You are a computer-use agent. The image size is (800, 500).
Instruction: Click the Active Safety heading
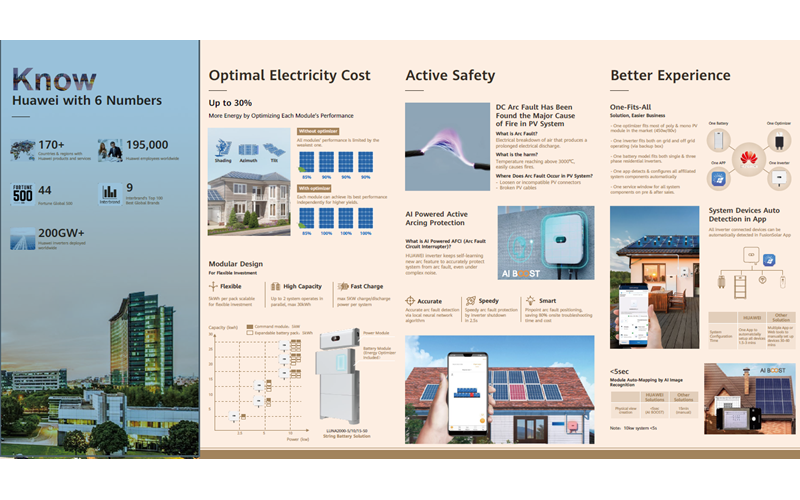tap(451, 76)
